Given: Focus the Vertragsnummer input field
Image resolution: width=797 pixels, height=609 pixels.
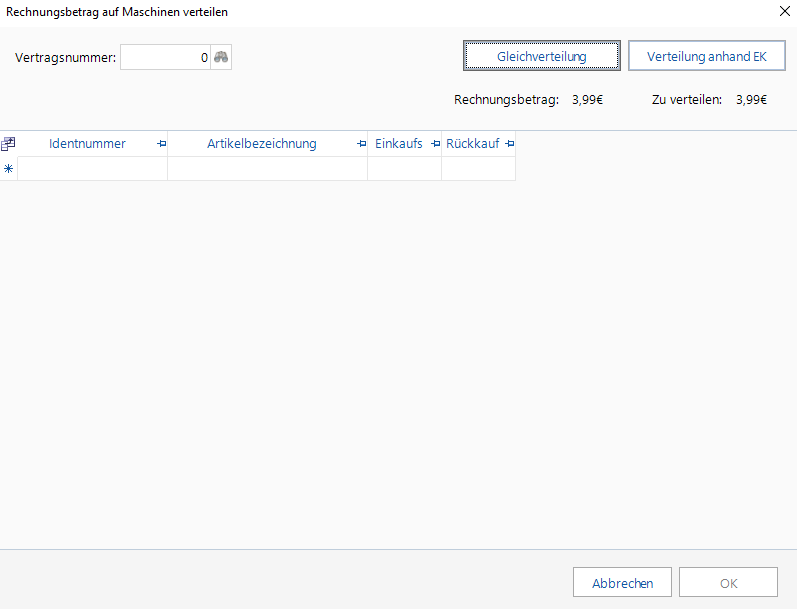Looking at the screenshot, I should point(164,58).
